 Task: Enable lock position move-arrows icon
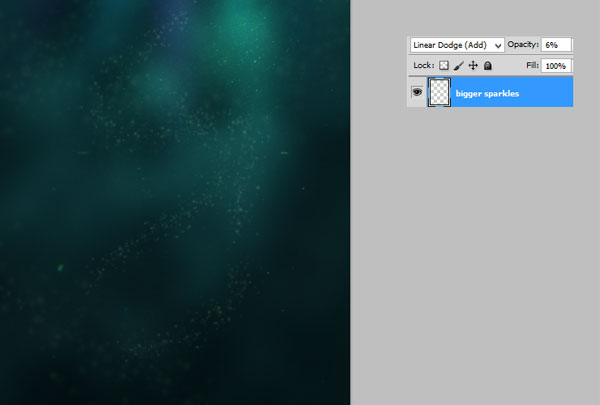[473, 66]
